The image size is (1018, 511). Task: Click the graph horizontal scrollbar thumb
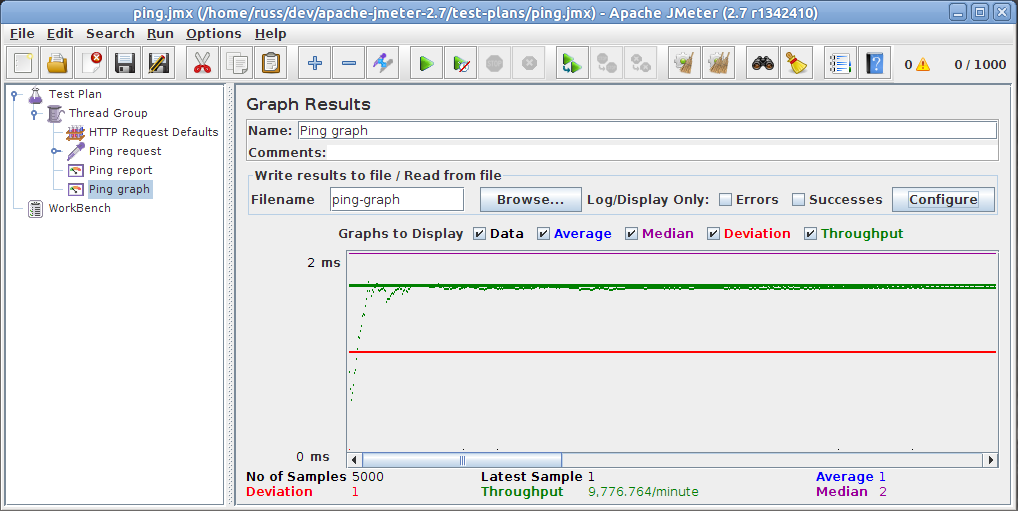[x=462, y=460]
